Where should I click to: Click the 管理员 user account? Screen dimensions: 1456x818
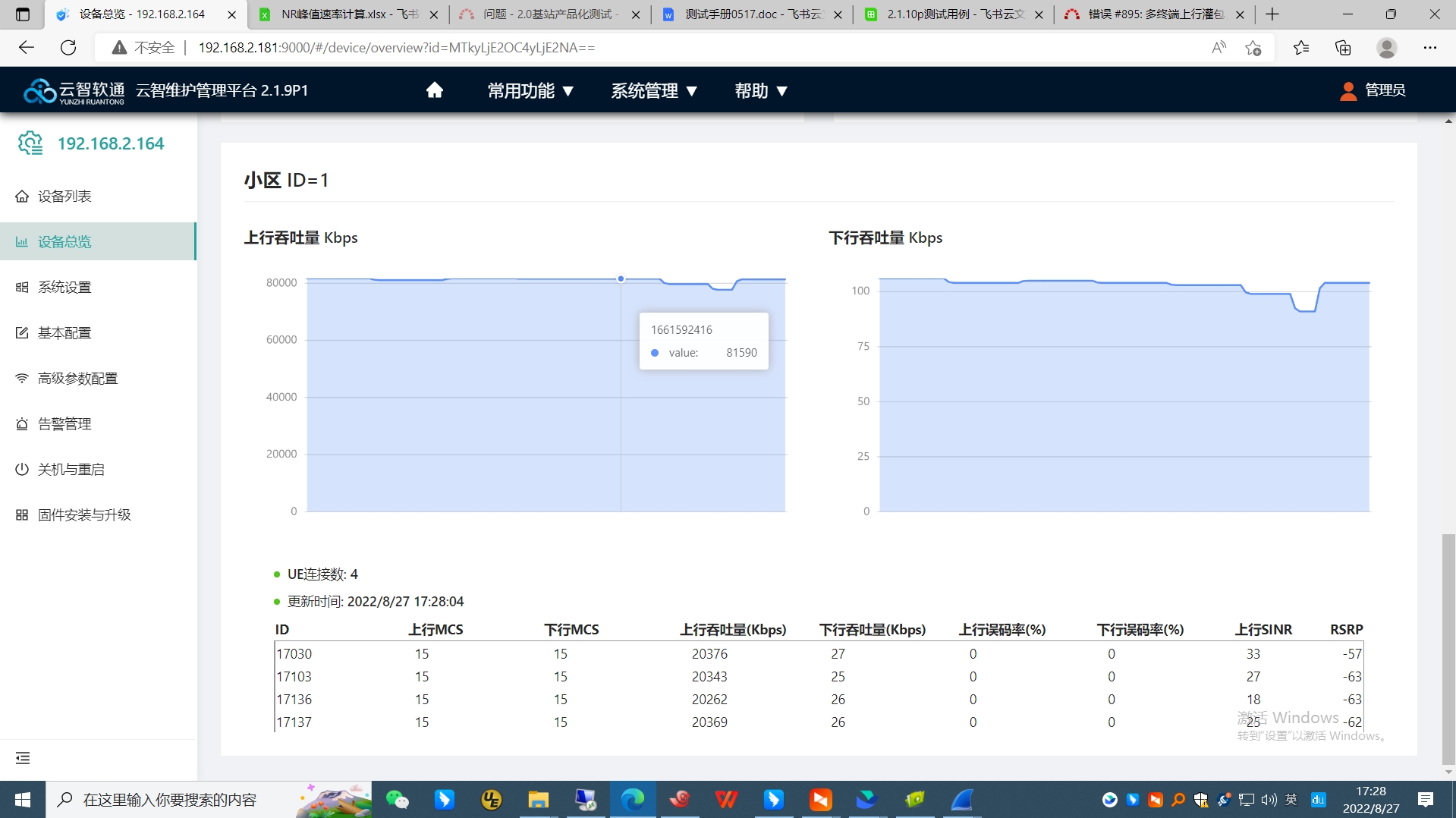1373,90
